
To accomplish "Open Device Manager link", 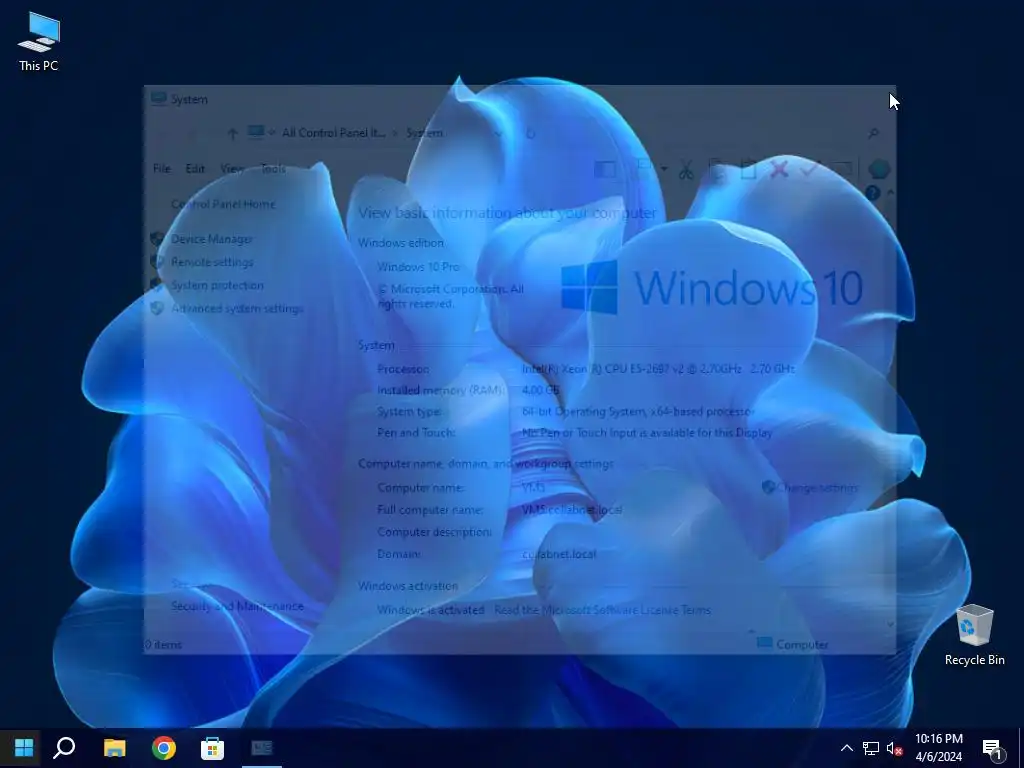I will [x=212, y=239].
